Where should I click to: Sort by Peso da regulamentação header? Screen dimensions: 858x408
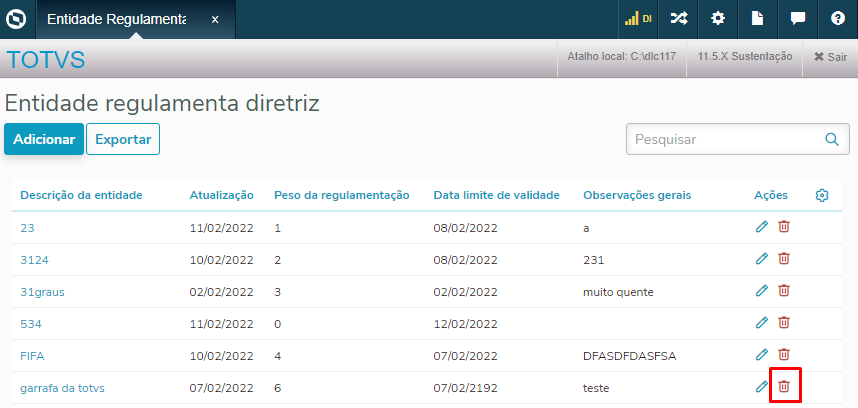pyautogui.click(x=342, y=195)
